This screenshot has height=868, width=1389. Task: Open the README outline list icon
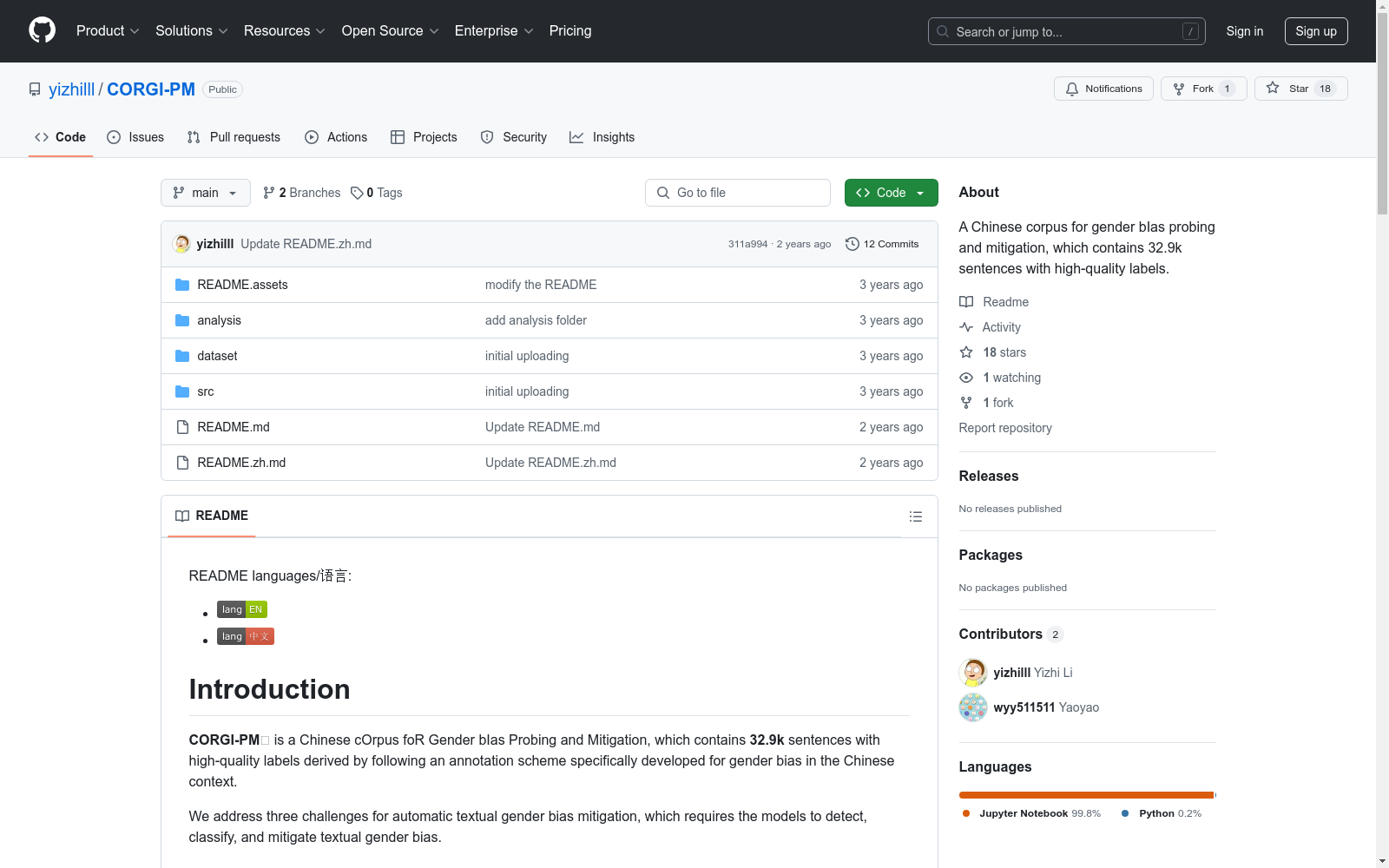click(x=915, y=516)
